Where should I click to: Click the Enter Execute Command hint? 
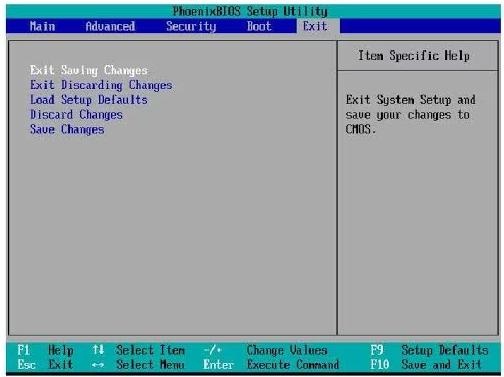pos(271,364)
